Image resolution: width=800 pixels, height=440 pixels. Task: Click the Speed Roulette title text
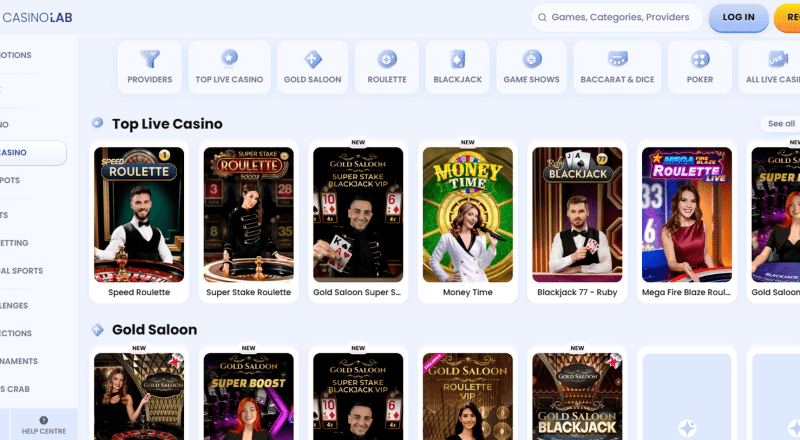tap(139, 292)
